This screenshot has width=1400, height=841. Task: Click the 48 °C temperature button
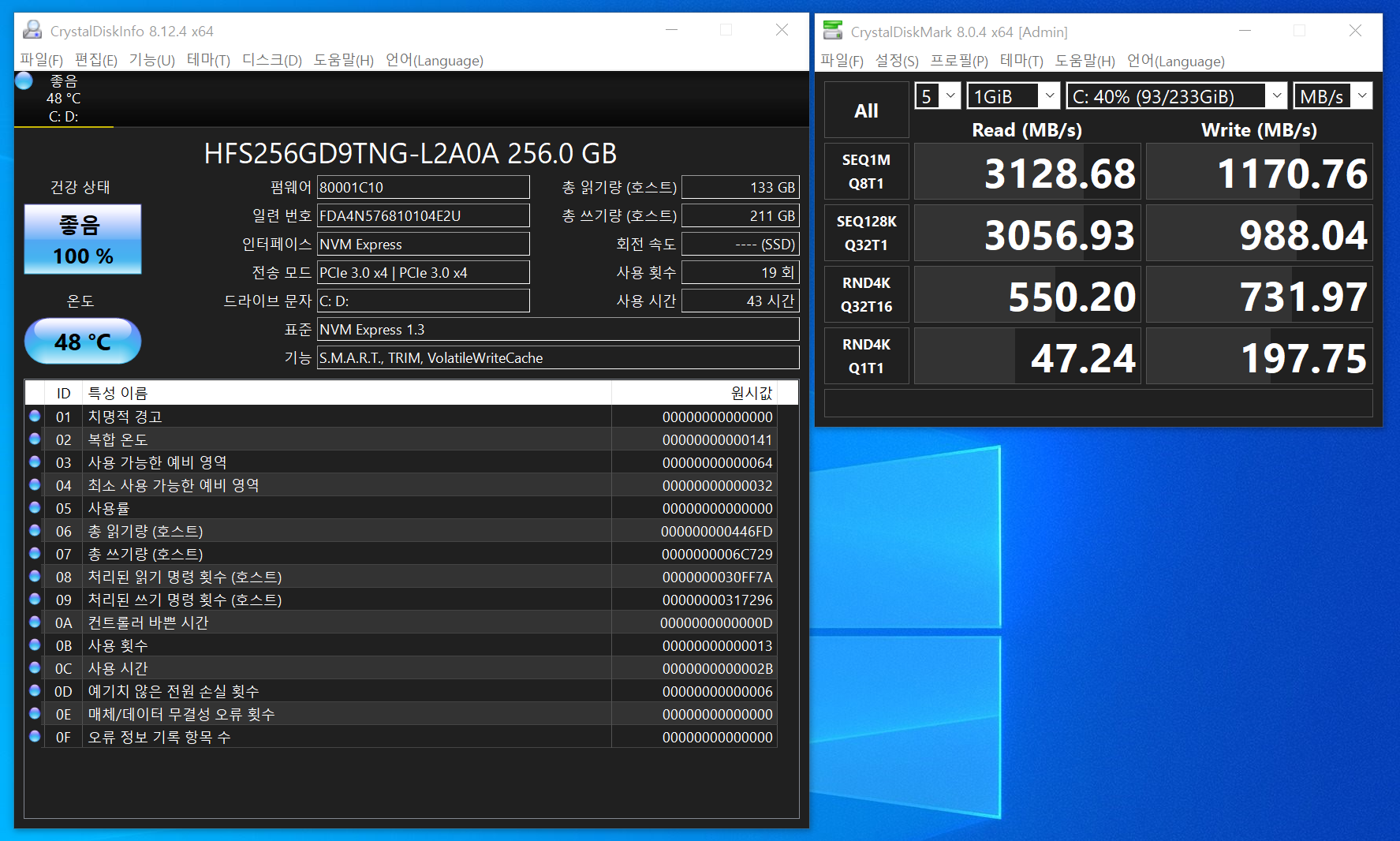83,341
